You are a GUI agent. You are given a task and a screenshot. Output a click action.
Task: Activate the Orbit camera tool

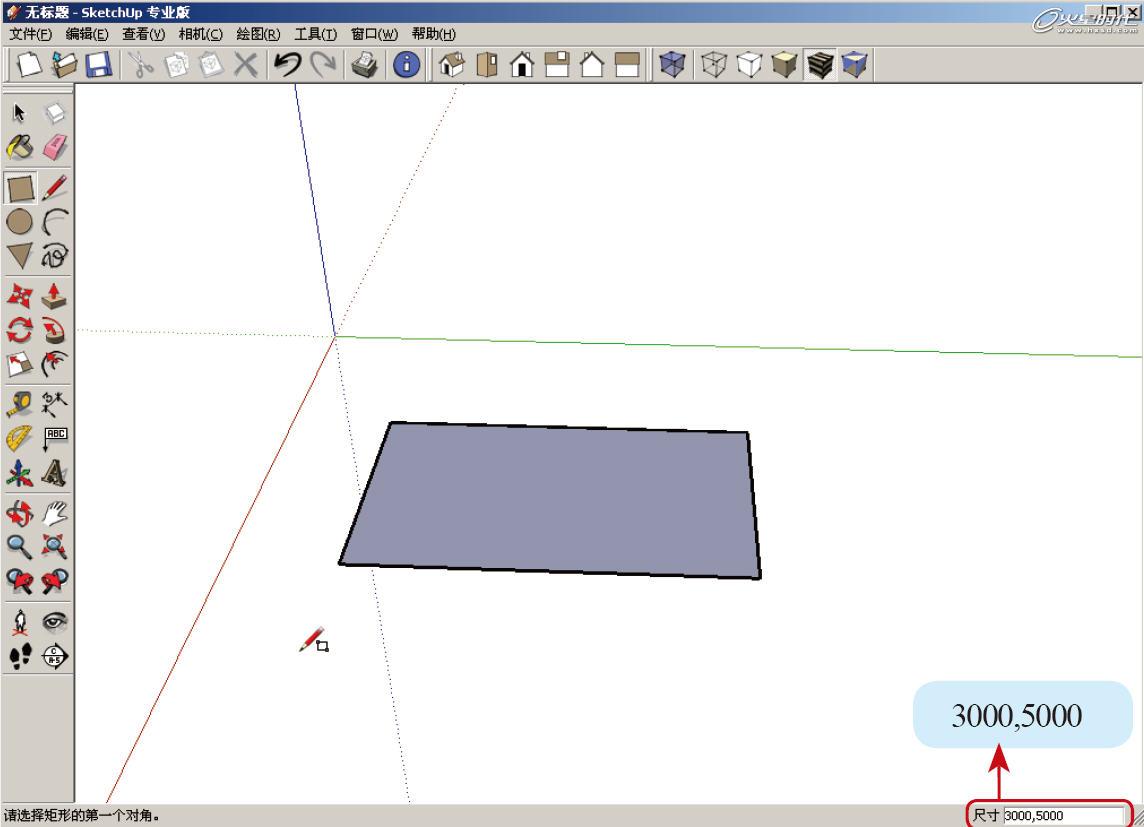(20, 513)
